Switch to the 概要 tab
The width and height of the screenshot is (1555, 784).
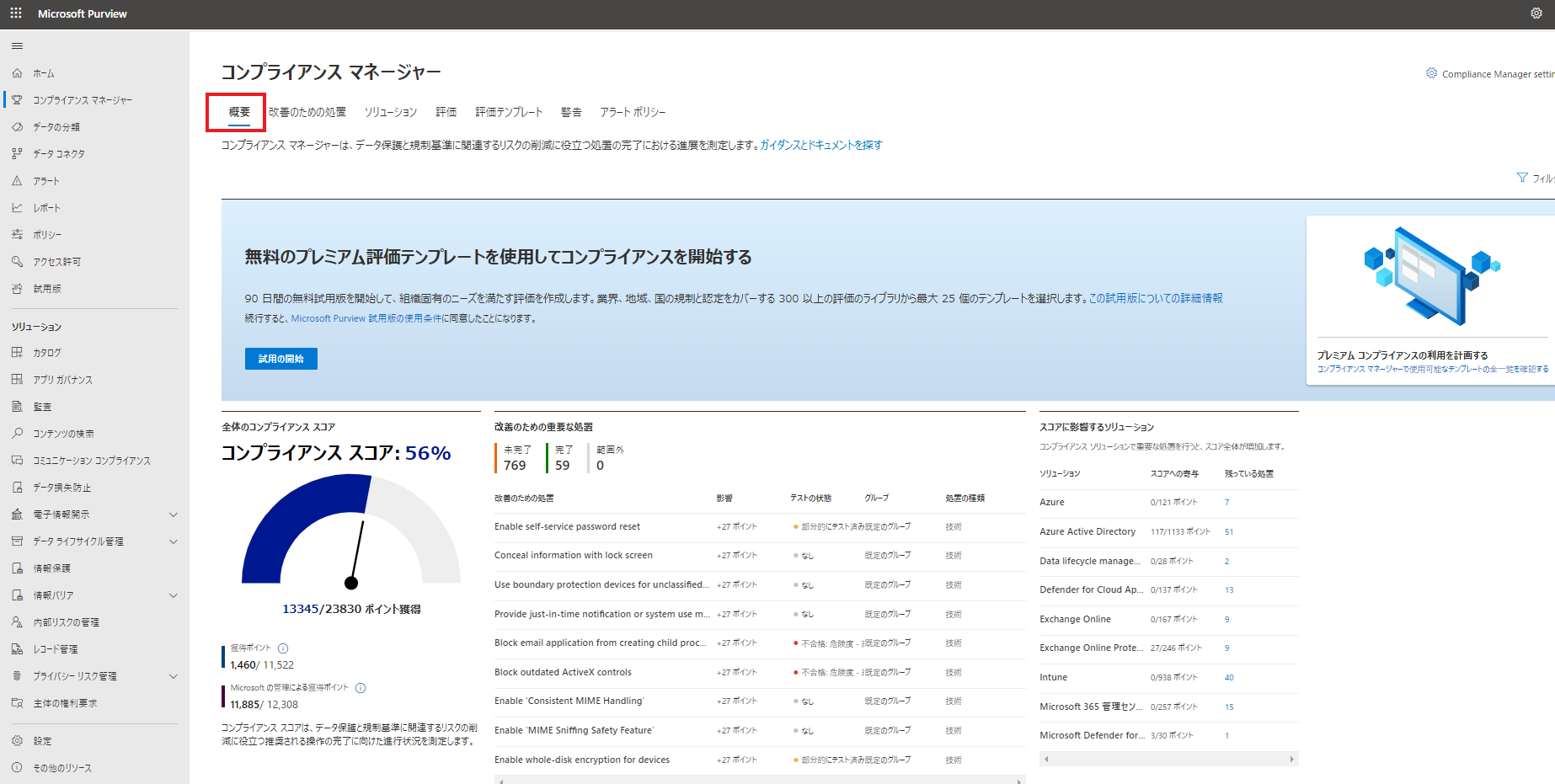239,112
